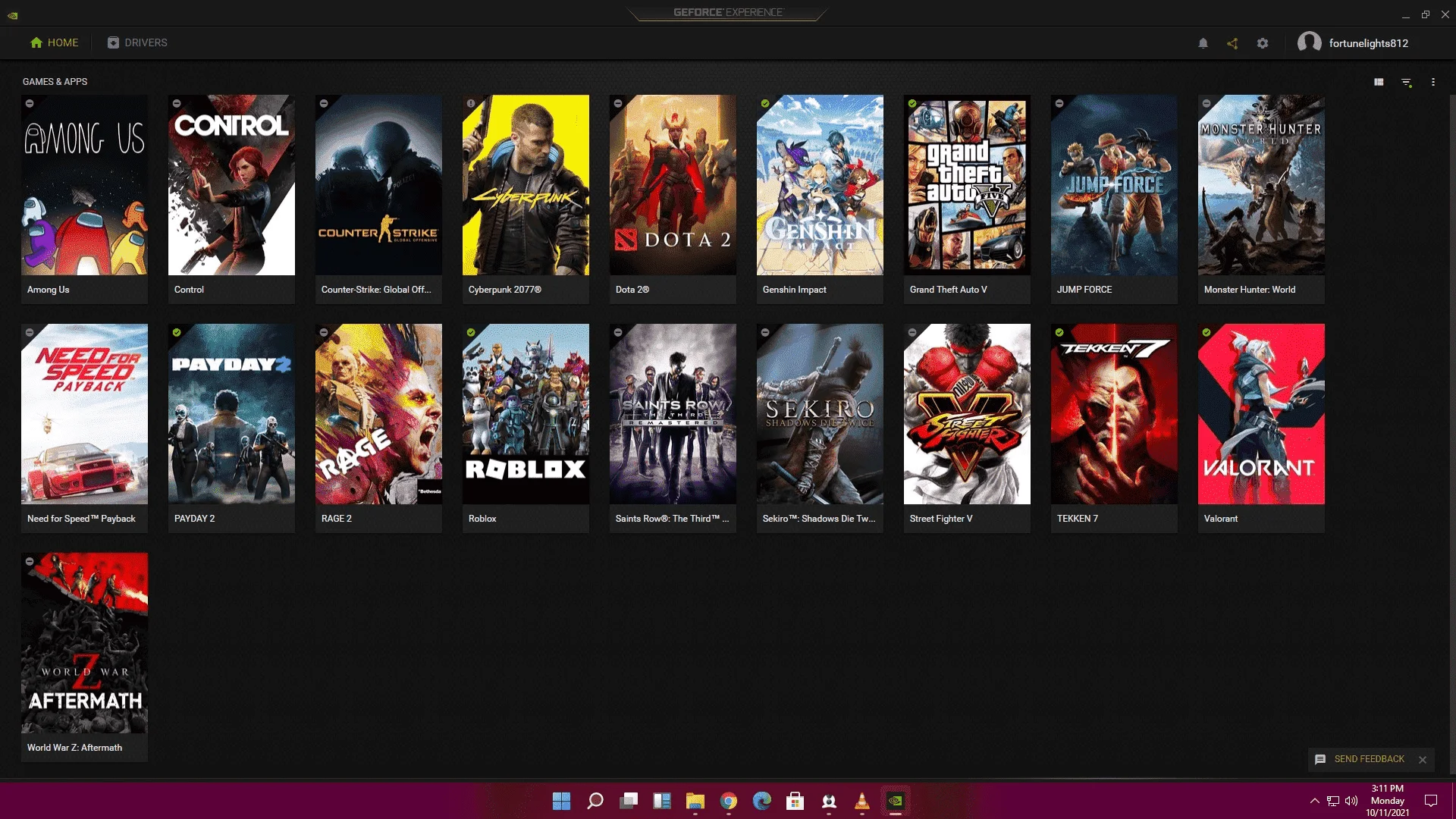The image size is (1456, 819).
Task: Select the RAGE 2 game cover
Action: click(x=378, y=414)
